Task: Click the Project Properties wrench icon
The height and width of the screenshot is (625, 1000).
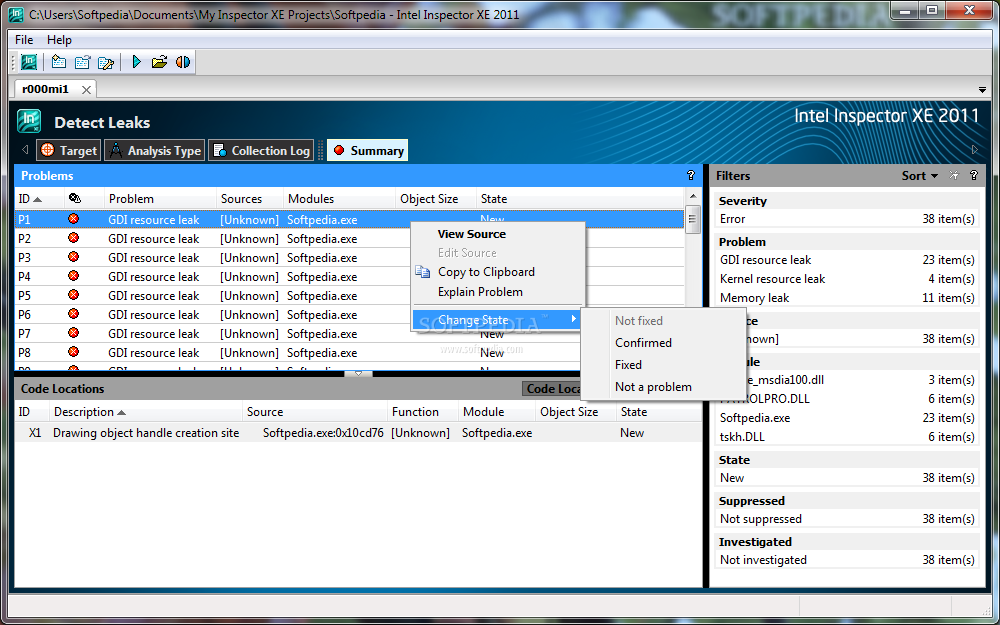Action: click(x=106, y=62)
